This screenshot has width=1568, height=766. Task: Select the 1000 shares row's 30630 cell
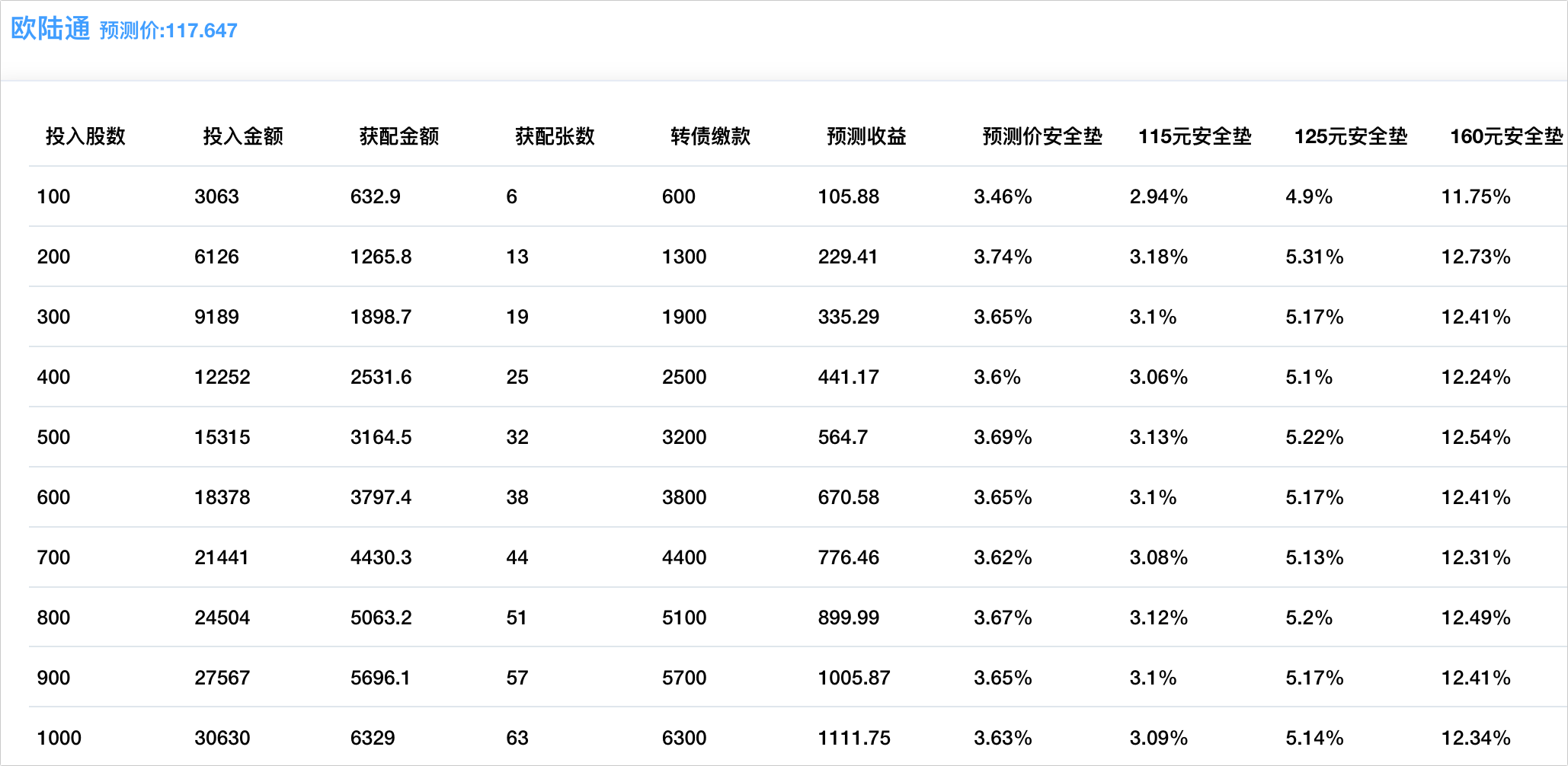[222, 738]
